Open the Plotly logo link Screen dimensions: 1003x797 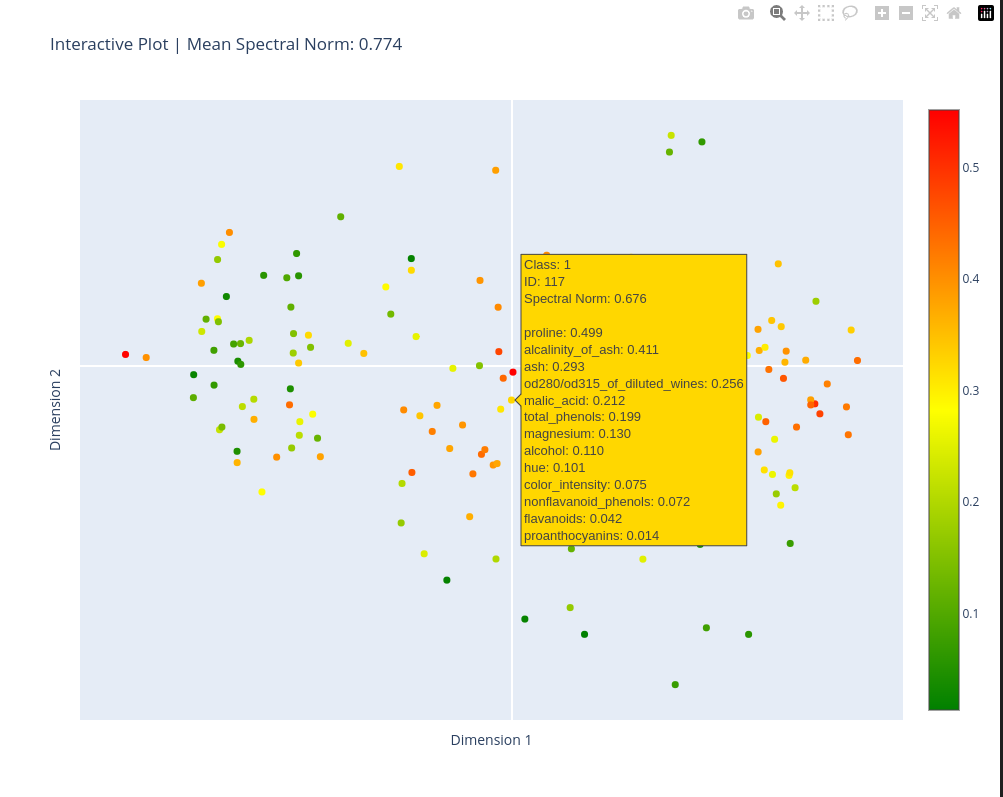click(986, 13)
